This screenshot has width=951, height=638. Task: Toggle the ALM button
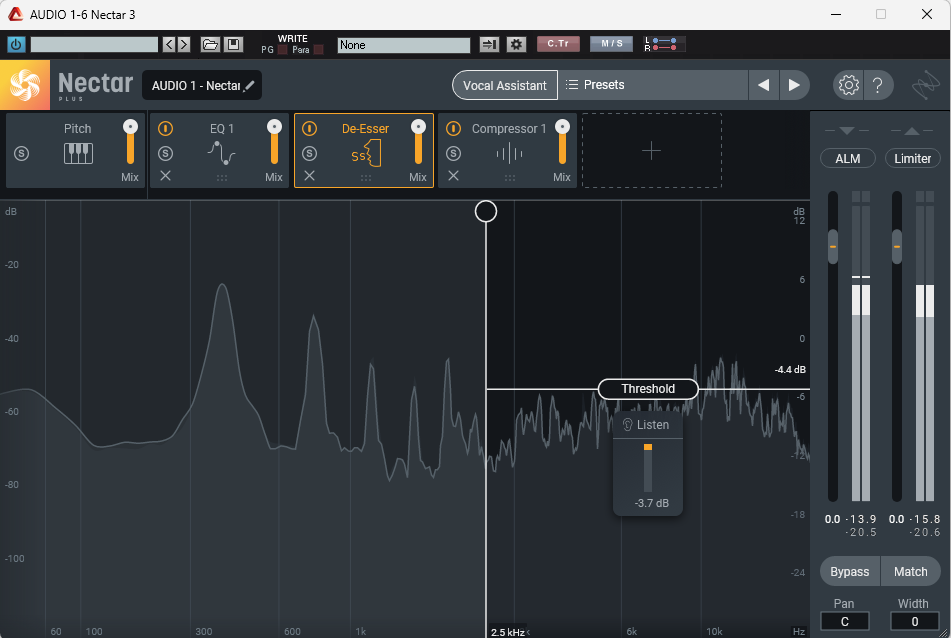click(848, 158)
